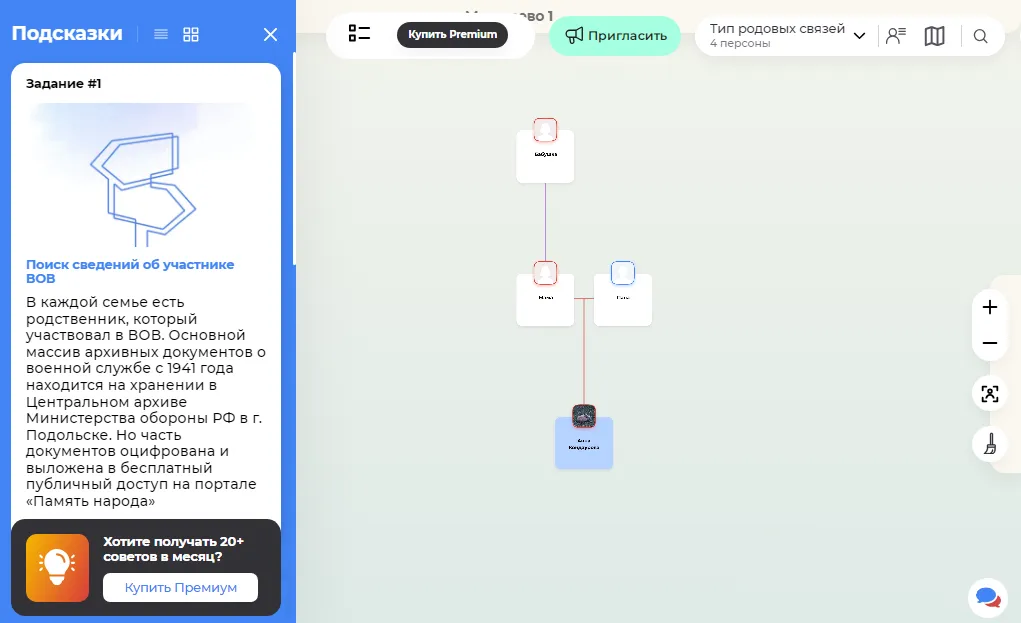This screenshot has height=623, width=1021.
Task: Close the Подсказки panel
Action: [x=270, y=34]
